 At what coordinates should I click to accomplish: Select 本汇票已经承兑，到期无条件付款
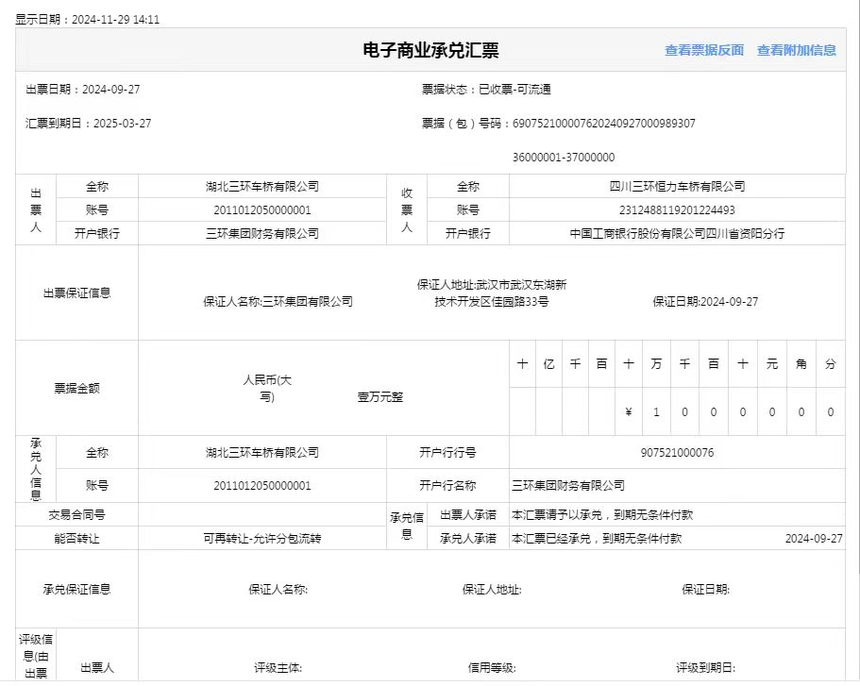click(597, 538)
